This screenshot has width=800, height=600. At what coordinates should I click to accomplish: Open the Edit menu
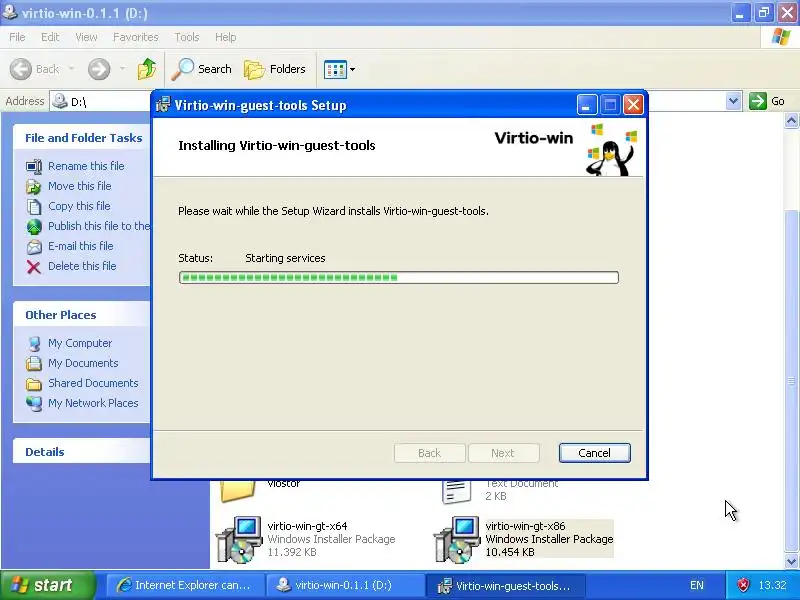50,37
